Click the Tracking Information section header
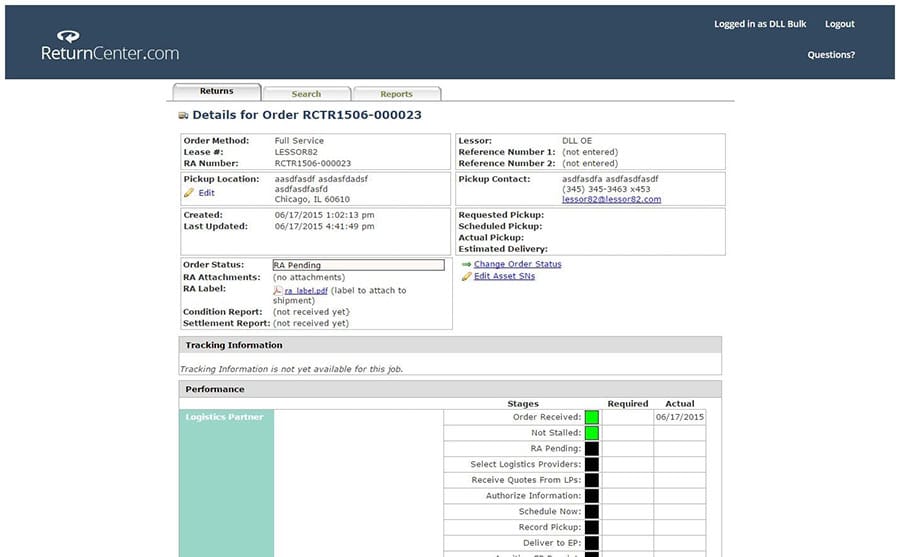 click(450, 345)
